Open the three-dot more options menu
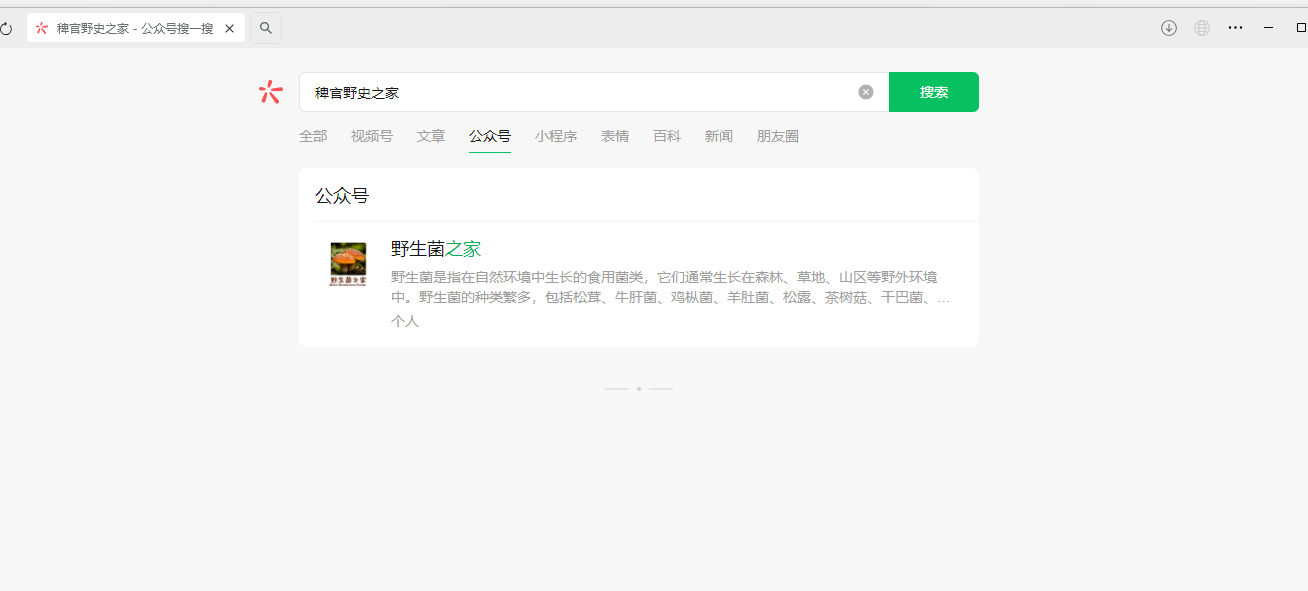 point(1236,28)
